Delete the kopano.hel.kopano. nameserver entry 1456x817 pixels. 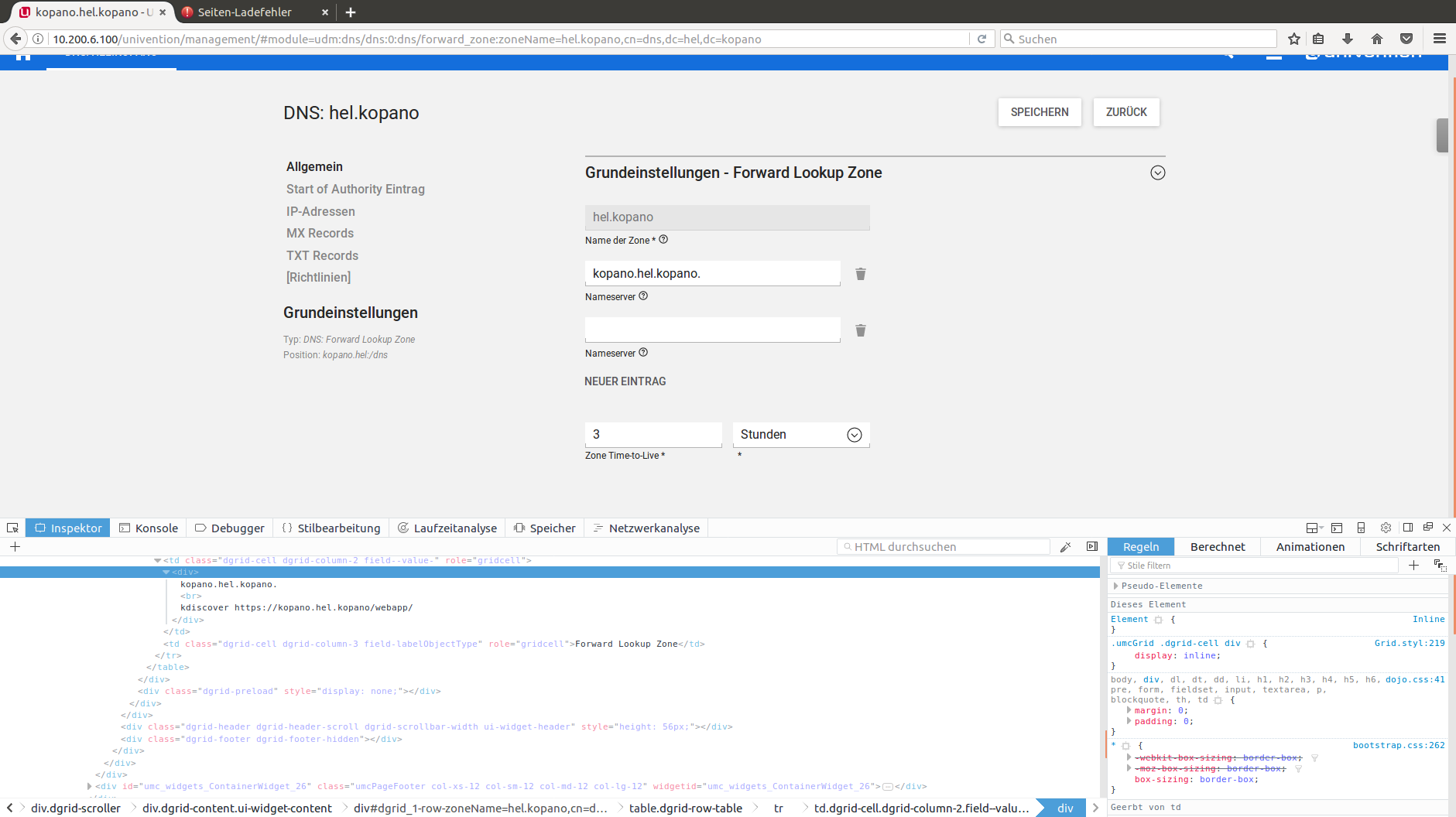click(x=860, y=274)
